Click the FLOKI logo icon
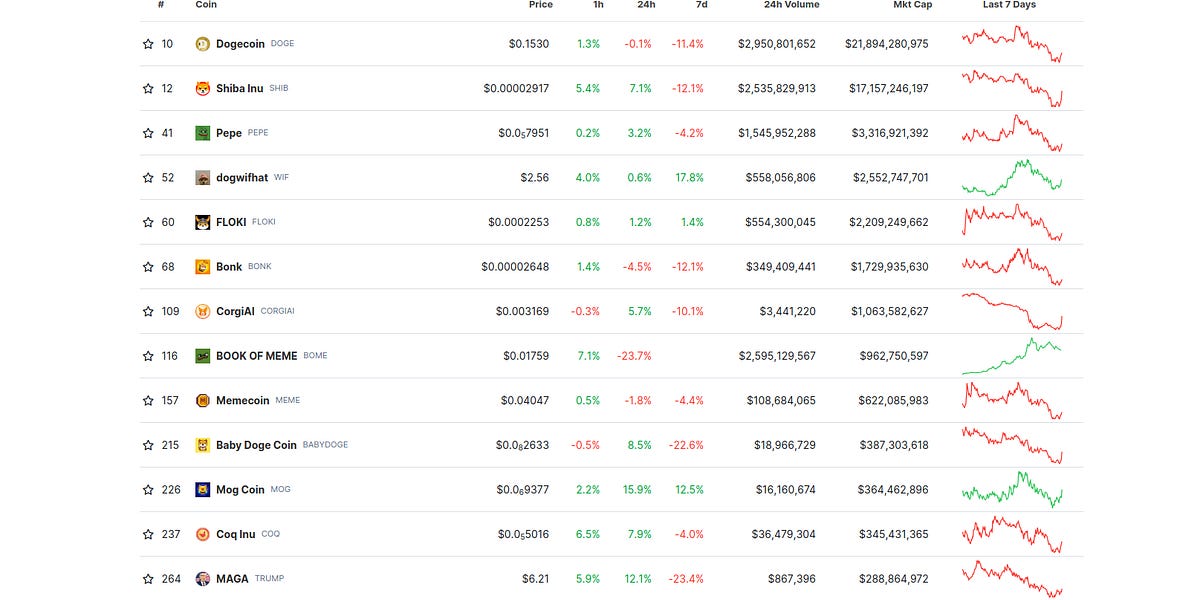Image resolution: width=1200 pixels, height=600 pixels. coord(202,222)
